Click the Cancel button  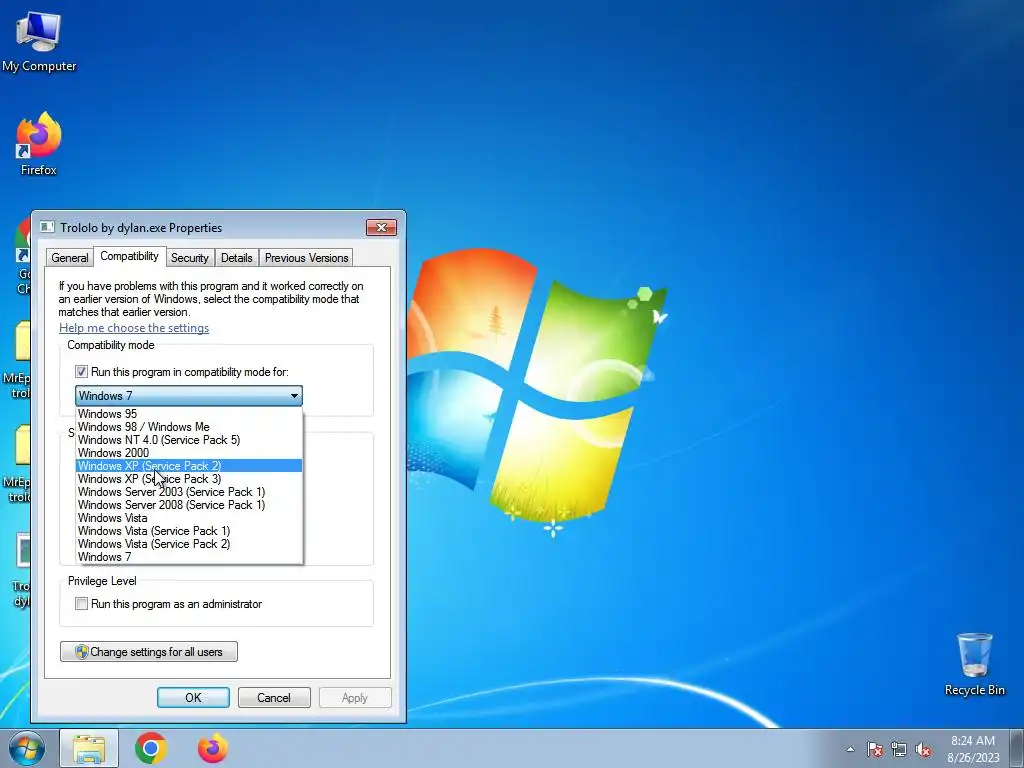tap(274, 697)
